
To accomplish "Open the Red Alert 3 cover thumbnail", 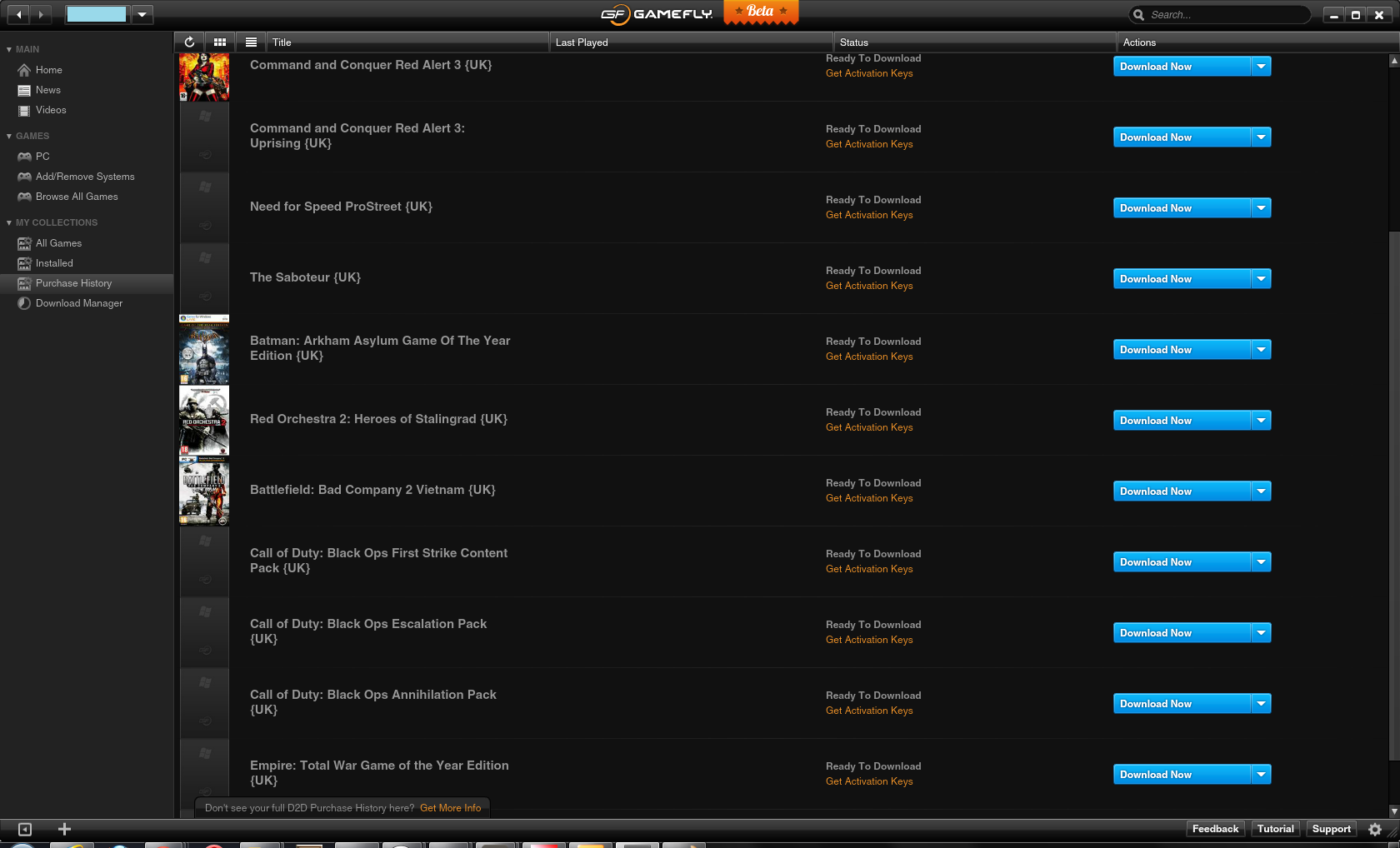I will pyautogui.click(x=204, y=77).
